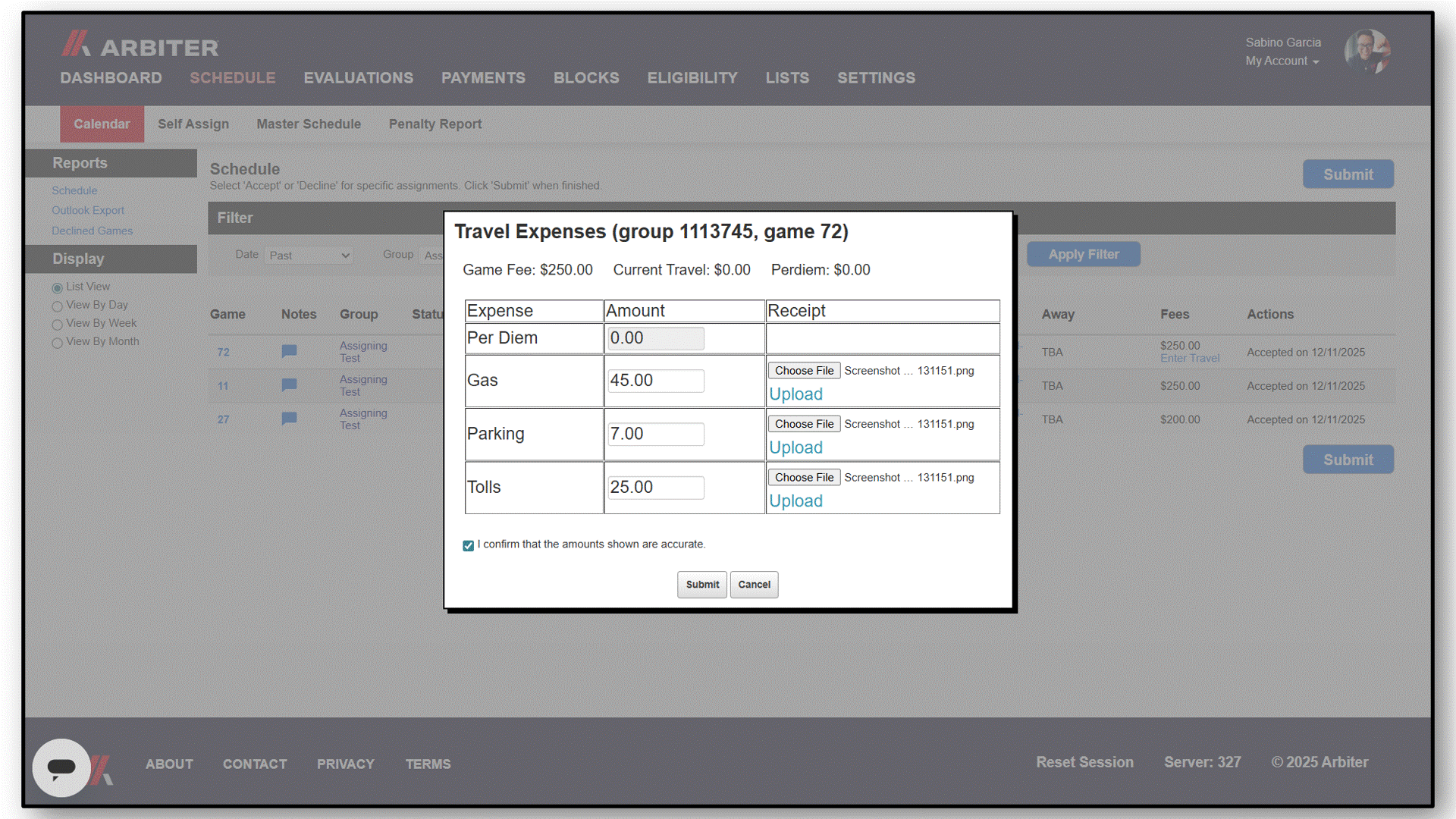Screen dimensions: 1456x819
Task: Open the Date filter dropdown
Action: pyautogui.click(x=309, y=256)
